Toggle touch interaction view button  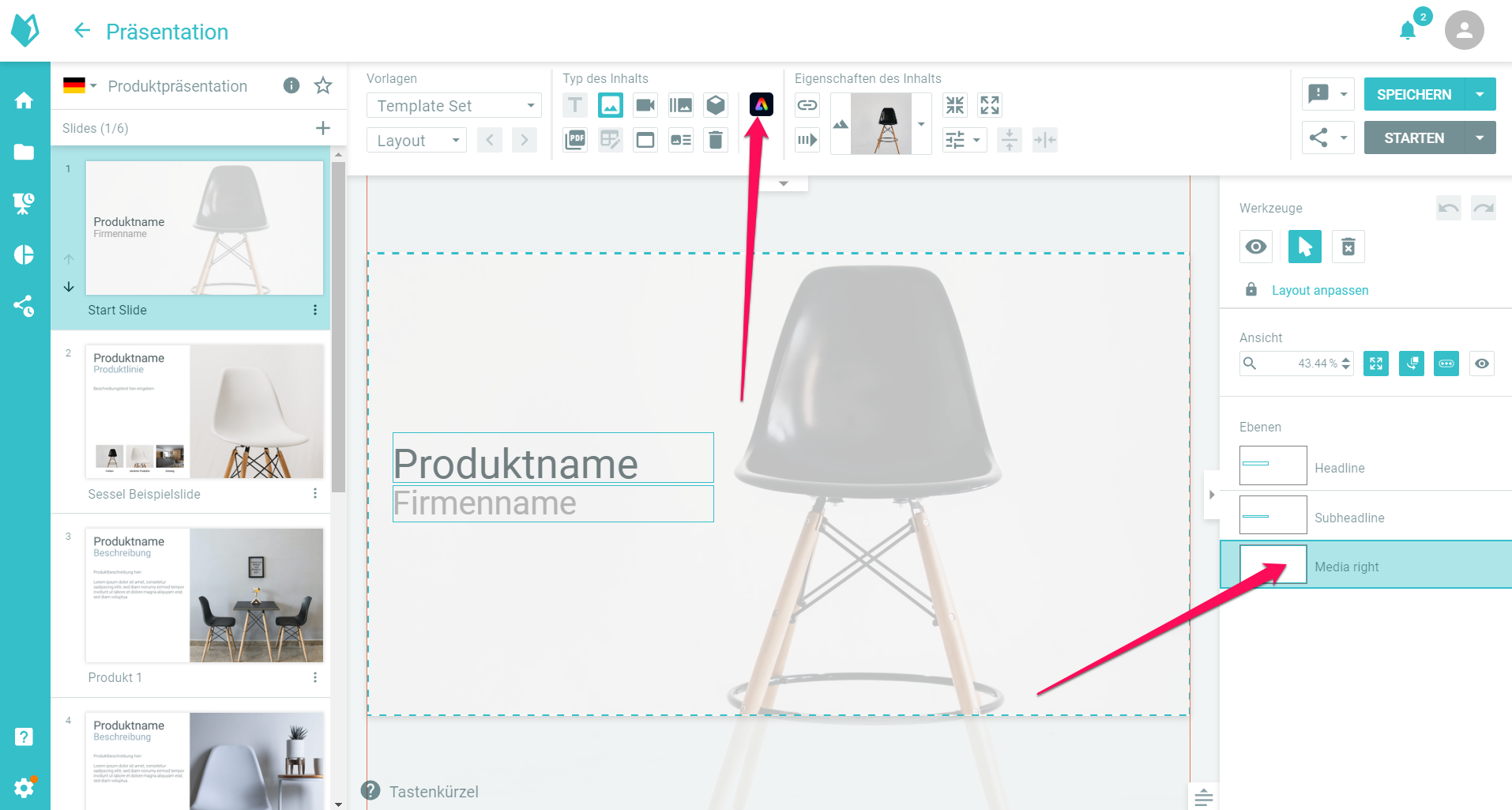[1412, 364]
